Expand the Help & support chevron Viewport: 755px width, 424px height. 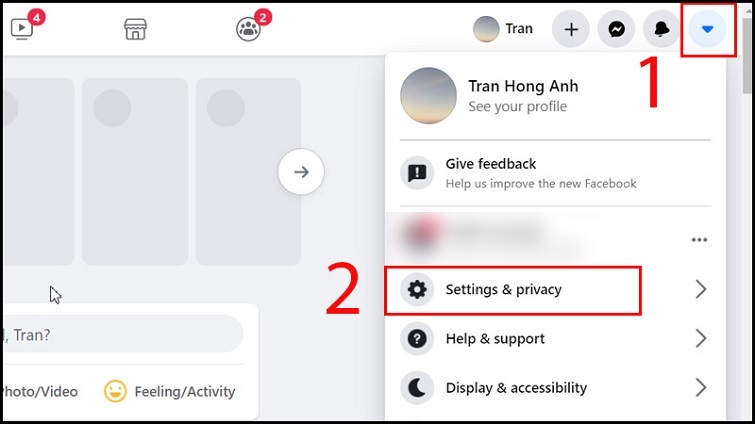(x=701, y=338)
